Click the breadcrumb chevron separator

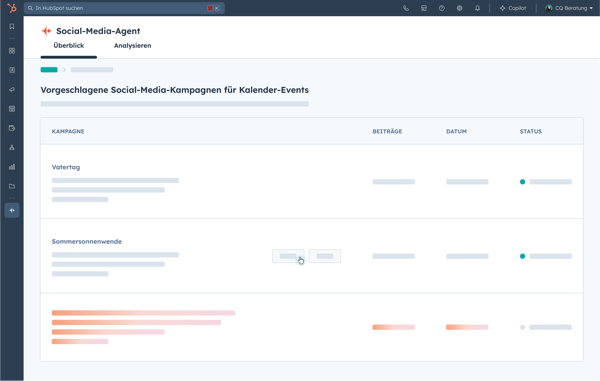[64, 70]
